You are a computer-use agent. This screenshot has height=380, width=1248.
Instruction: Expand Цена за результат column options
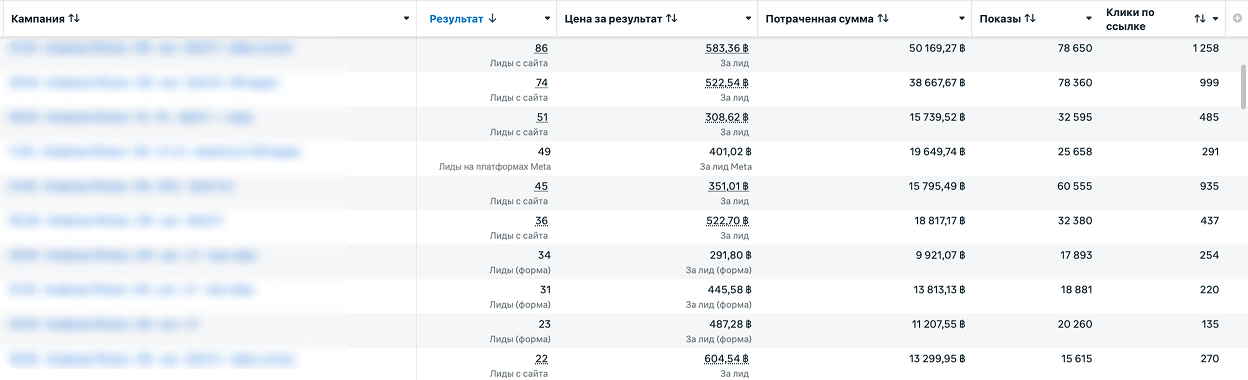click(x=748, y=19)
